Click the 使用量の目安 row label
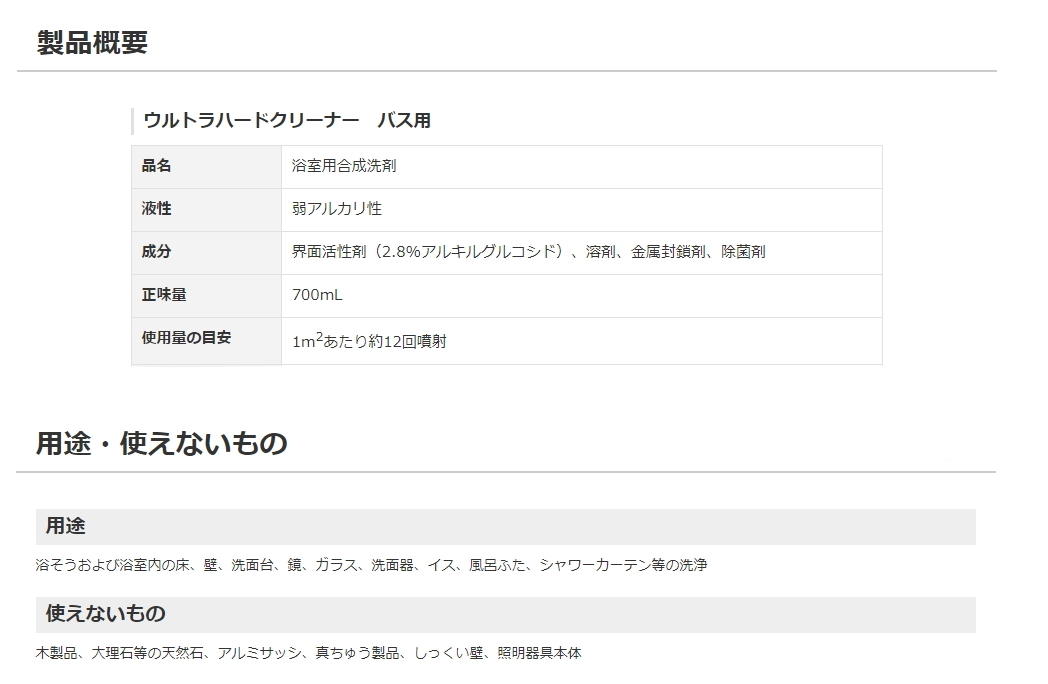The image size is (1048, 684). pyautogui.click(x=186, y=338)
